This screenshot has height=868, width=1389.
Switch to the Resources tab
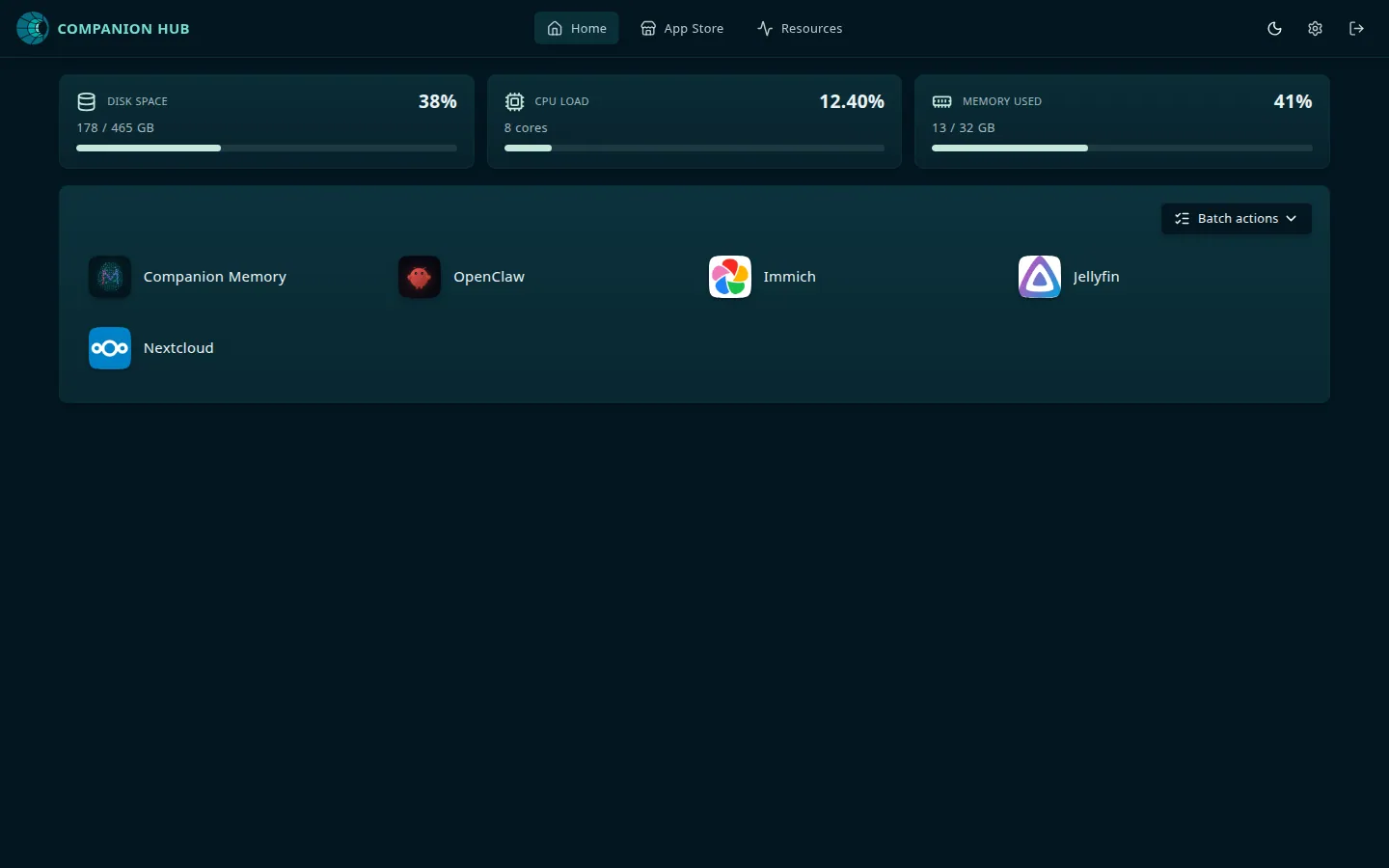pyautogui.click(x=800, y=28)
